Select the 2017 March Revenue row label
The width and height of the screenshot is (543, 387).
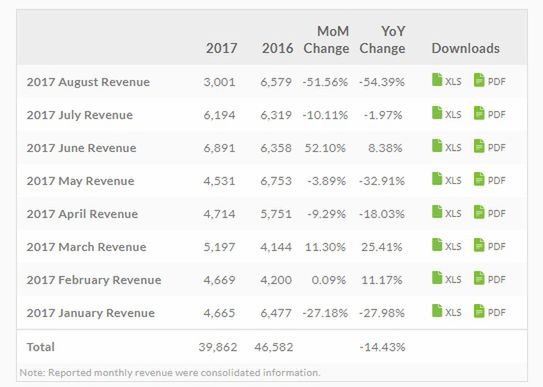[x=87, y=247]
